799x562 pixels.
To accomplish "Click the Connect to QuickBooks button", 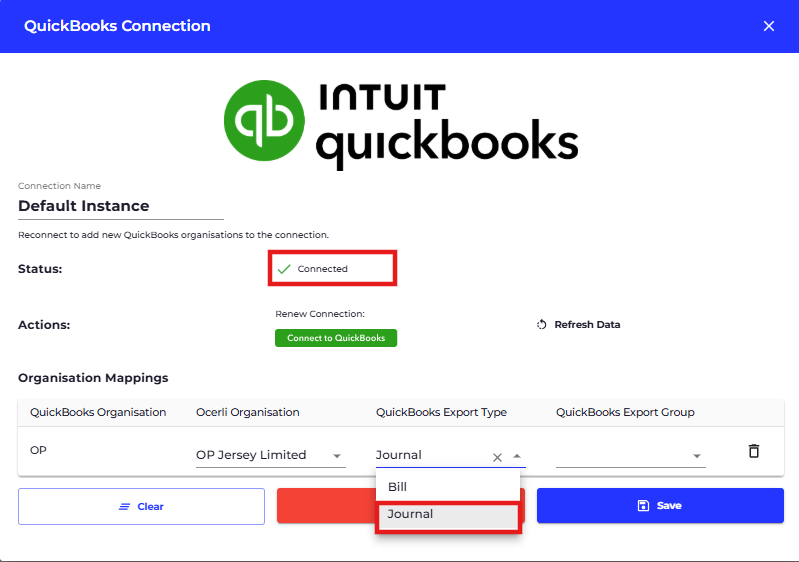I will pos(336,338).
